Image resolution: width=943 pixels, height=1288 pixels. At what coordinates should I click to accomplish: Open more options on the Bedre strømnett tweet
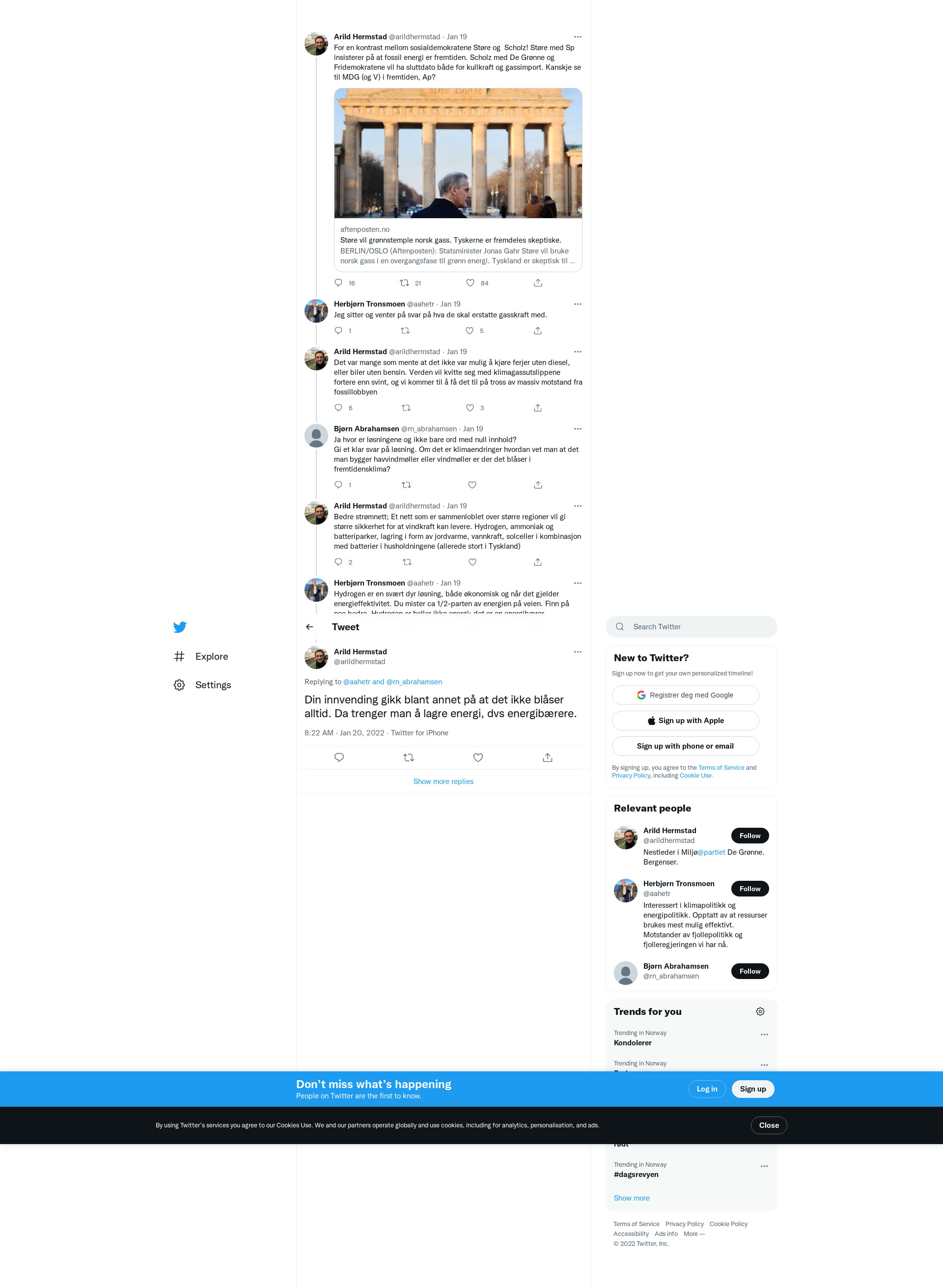click(x=578, y=506)
